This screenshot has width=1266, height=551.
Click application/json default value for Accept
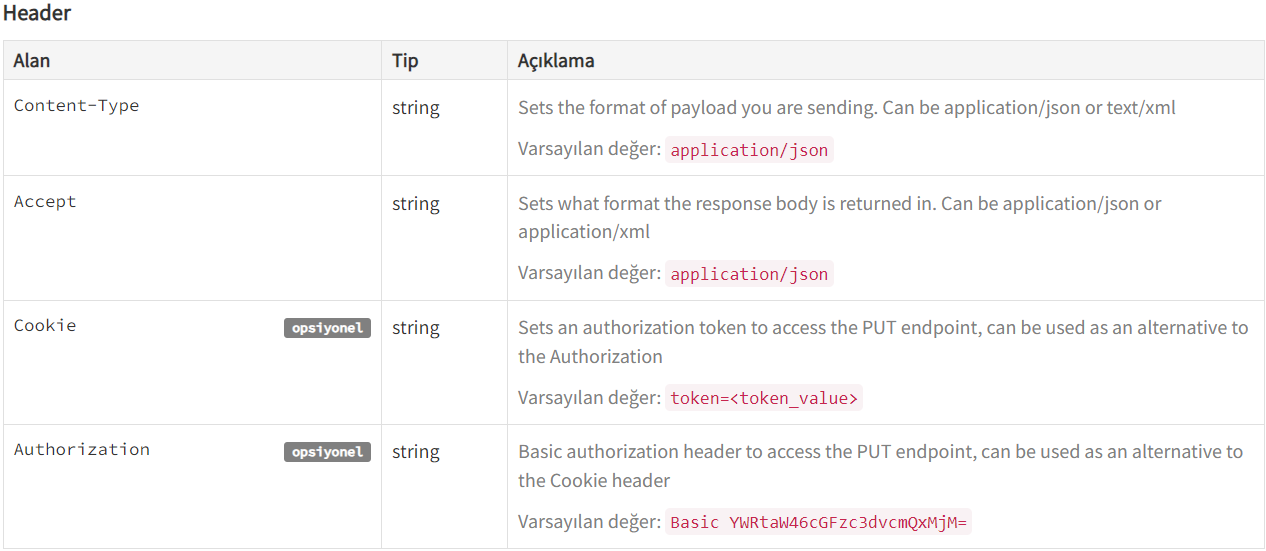749,274
